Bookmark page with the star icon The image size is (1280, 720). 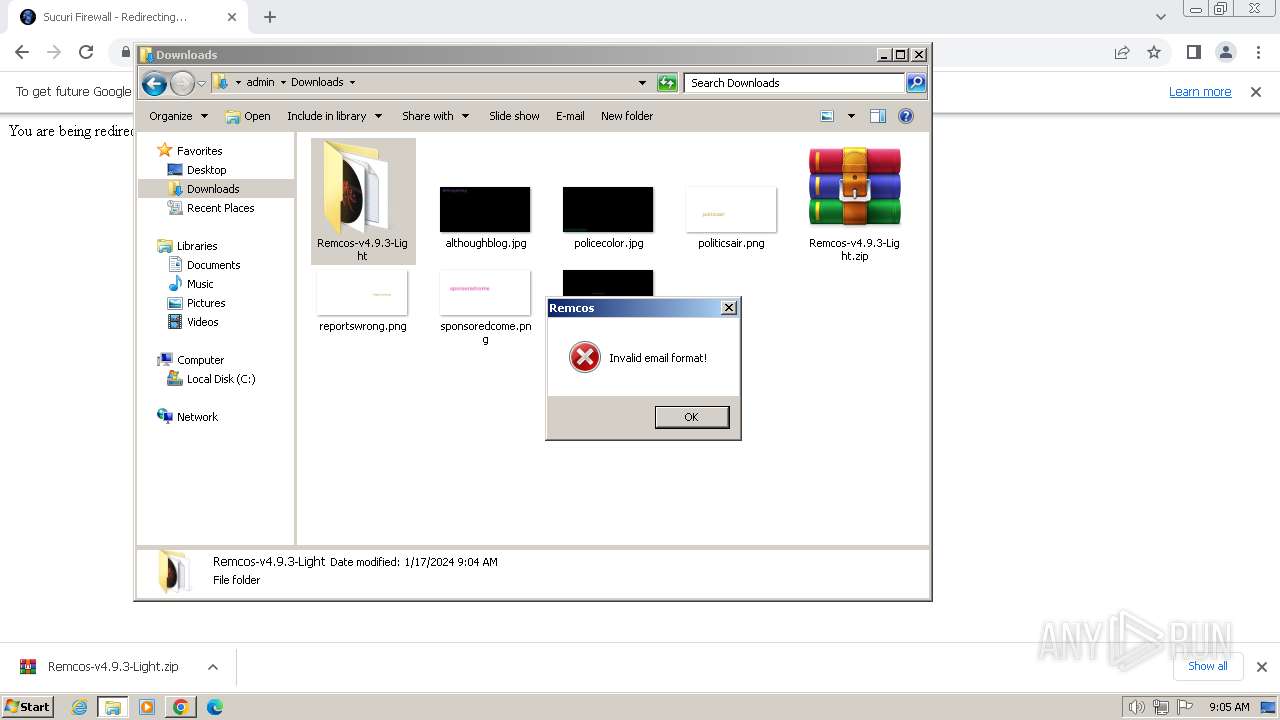[x=1154, y=52]
